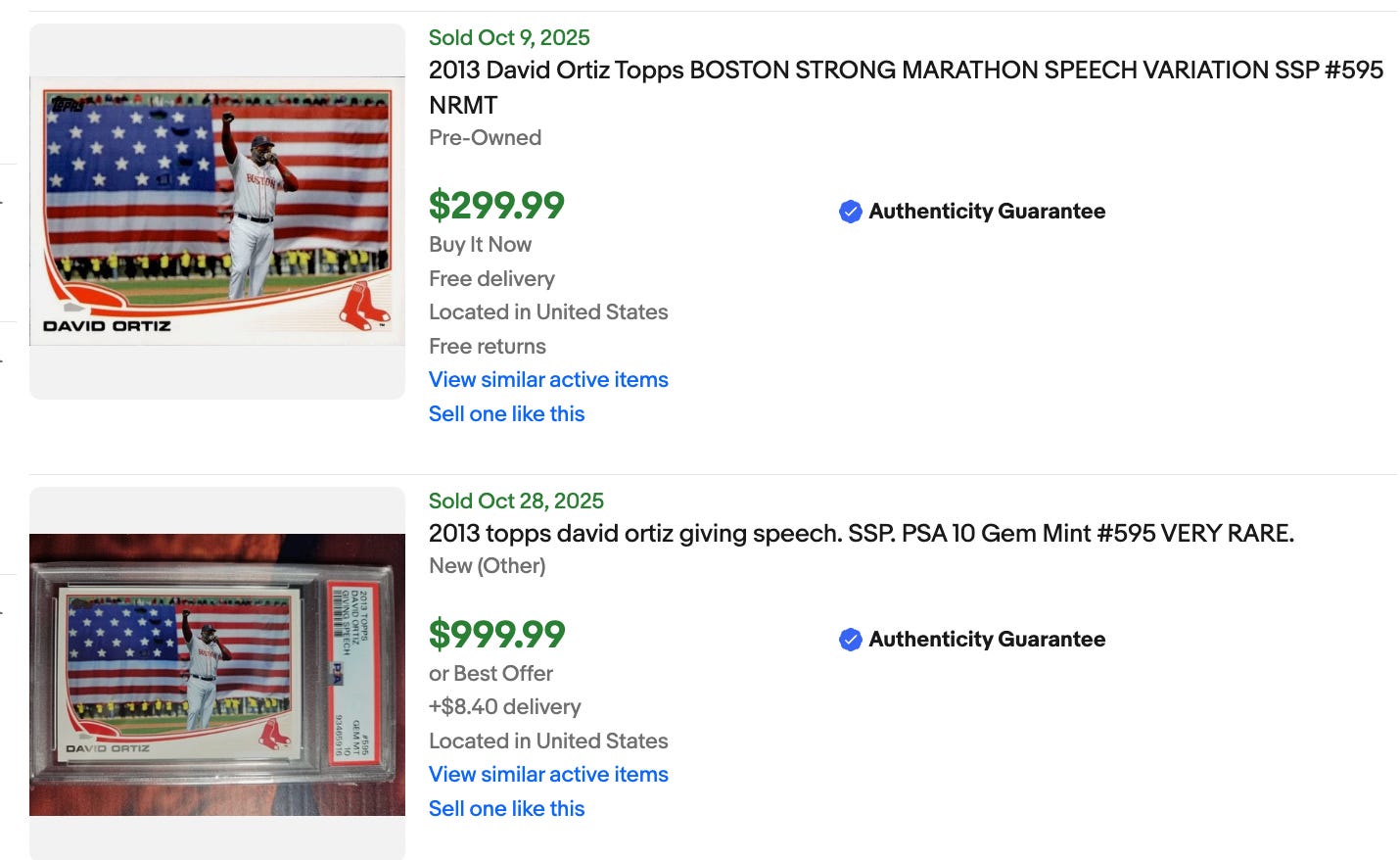1400x860 pixels.
Task: Click the $299.99 sold price
Action: [x=496, y=206]
